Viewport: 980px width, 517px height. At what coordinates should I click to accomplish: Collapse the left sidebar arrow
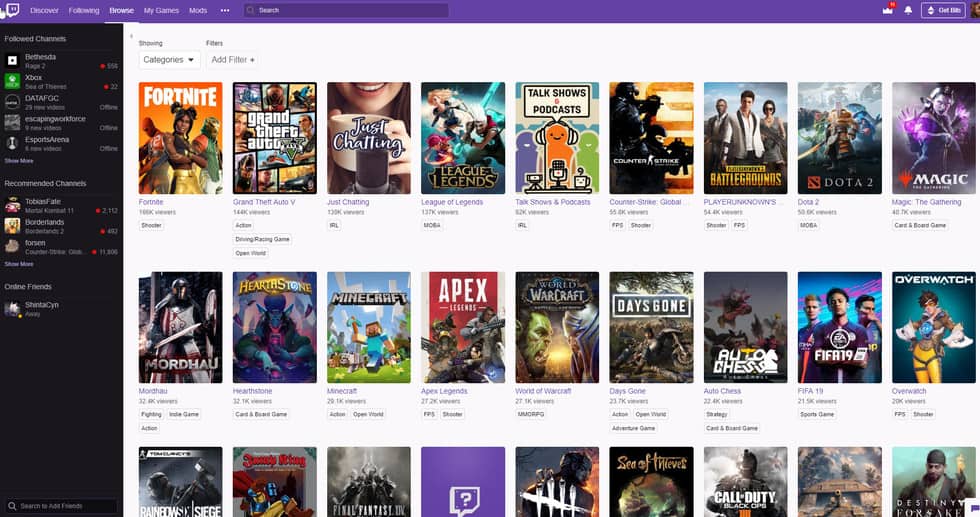point(131,36)
